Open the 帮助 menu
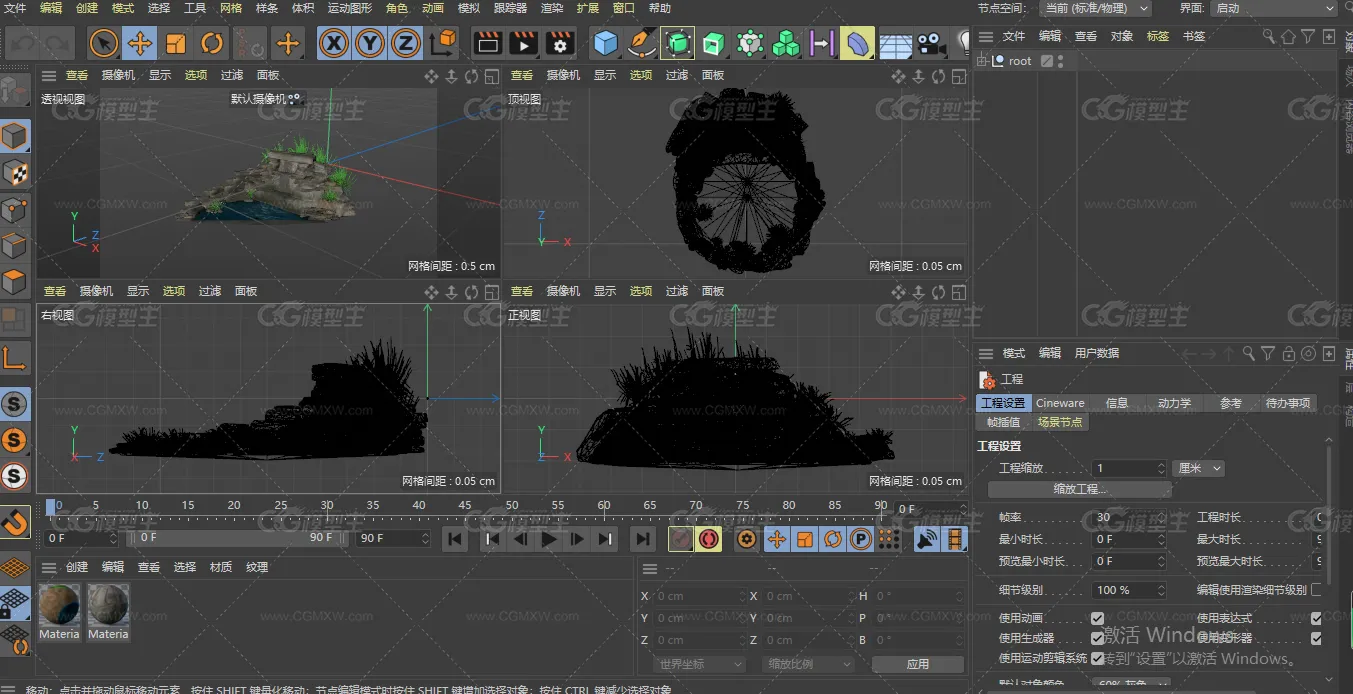The width and height of the screenshot is (1353, 694). coord(660,8)
